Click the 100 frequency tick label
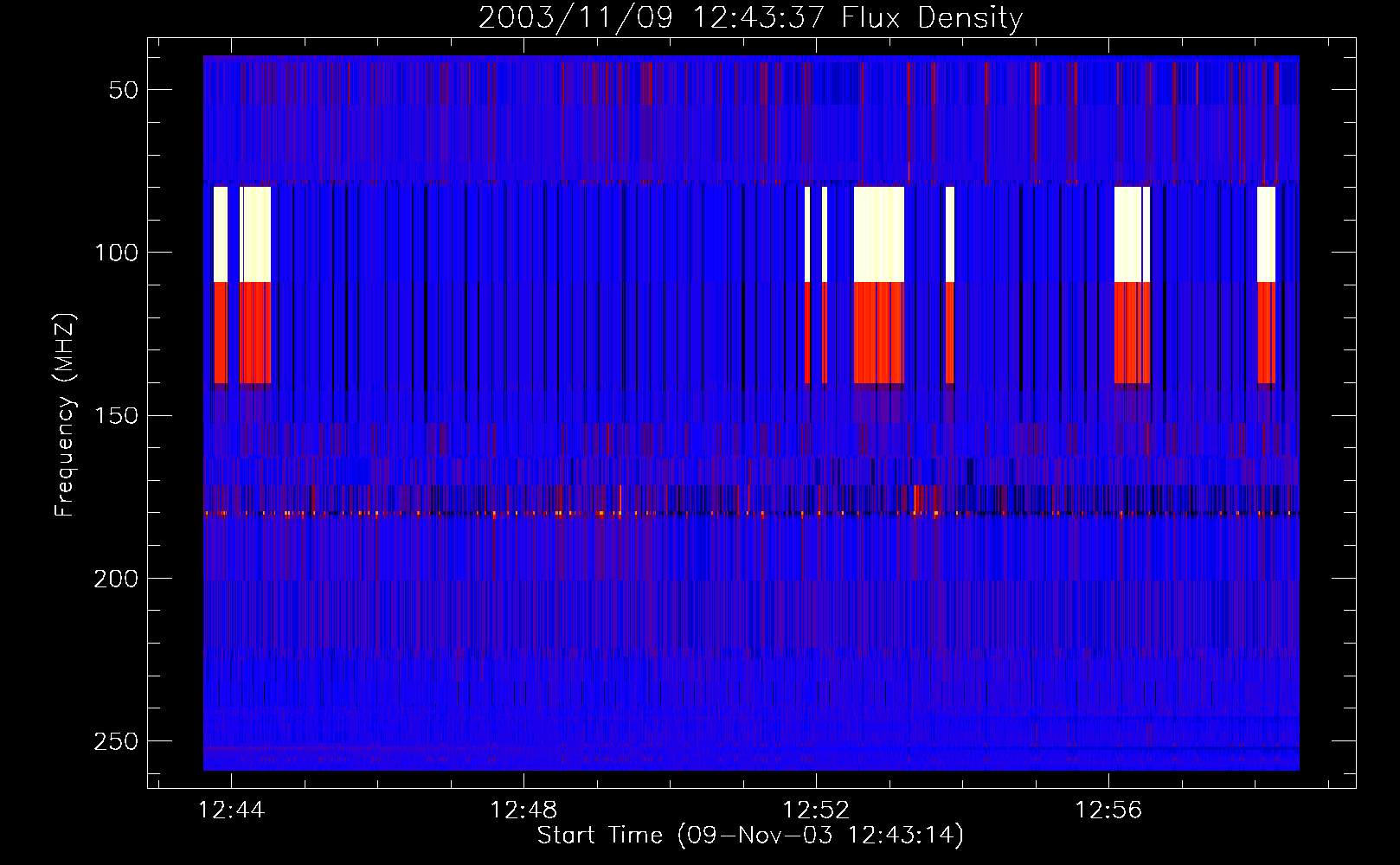Viewport: 1400px width, 865px height. pyautogui.click(x=116, y=253)
